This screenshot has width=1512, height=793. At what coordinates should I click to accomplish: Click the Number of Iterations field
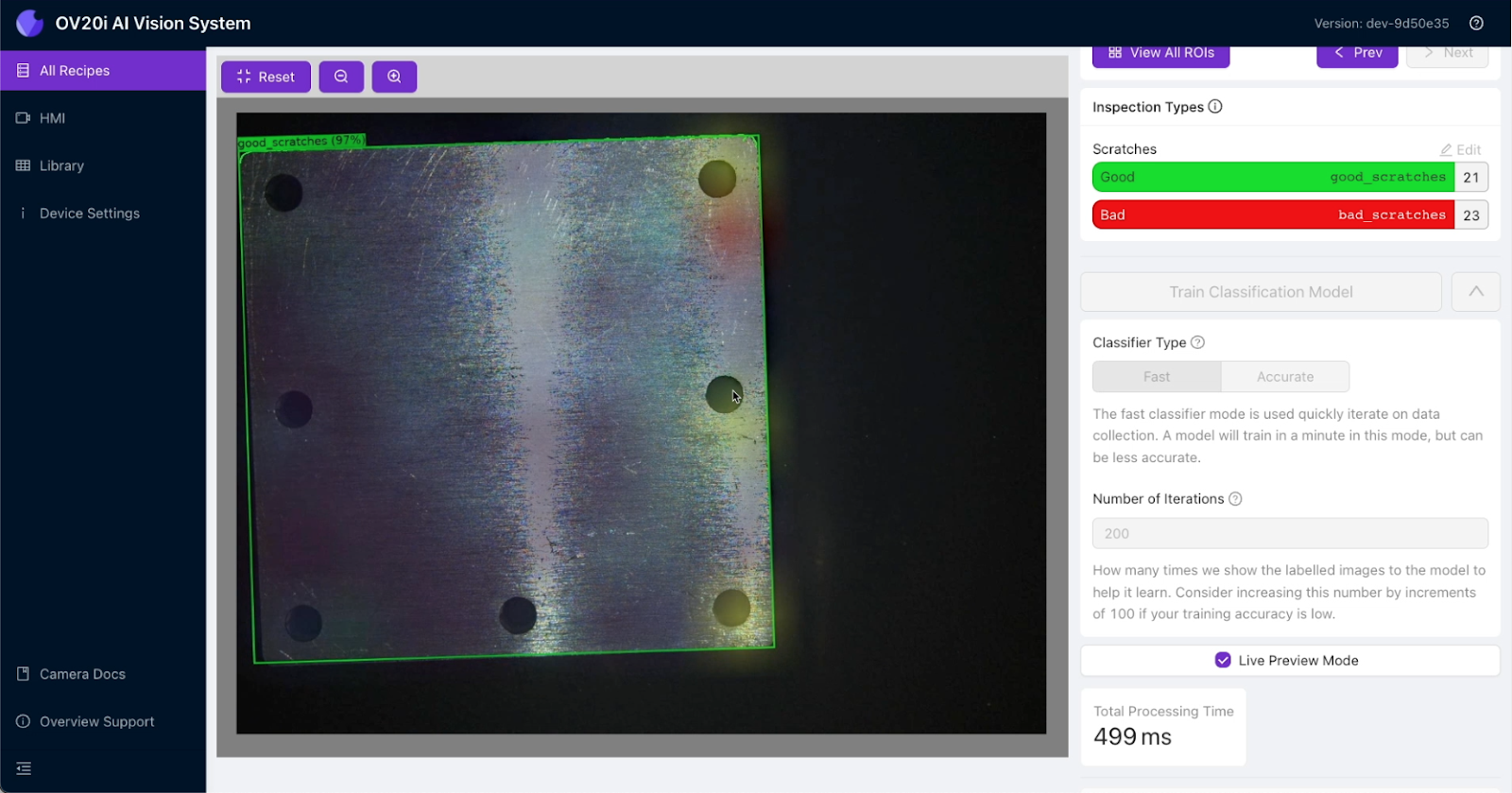1290,533
